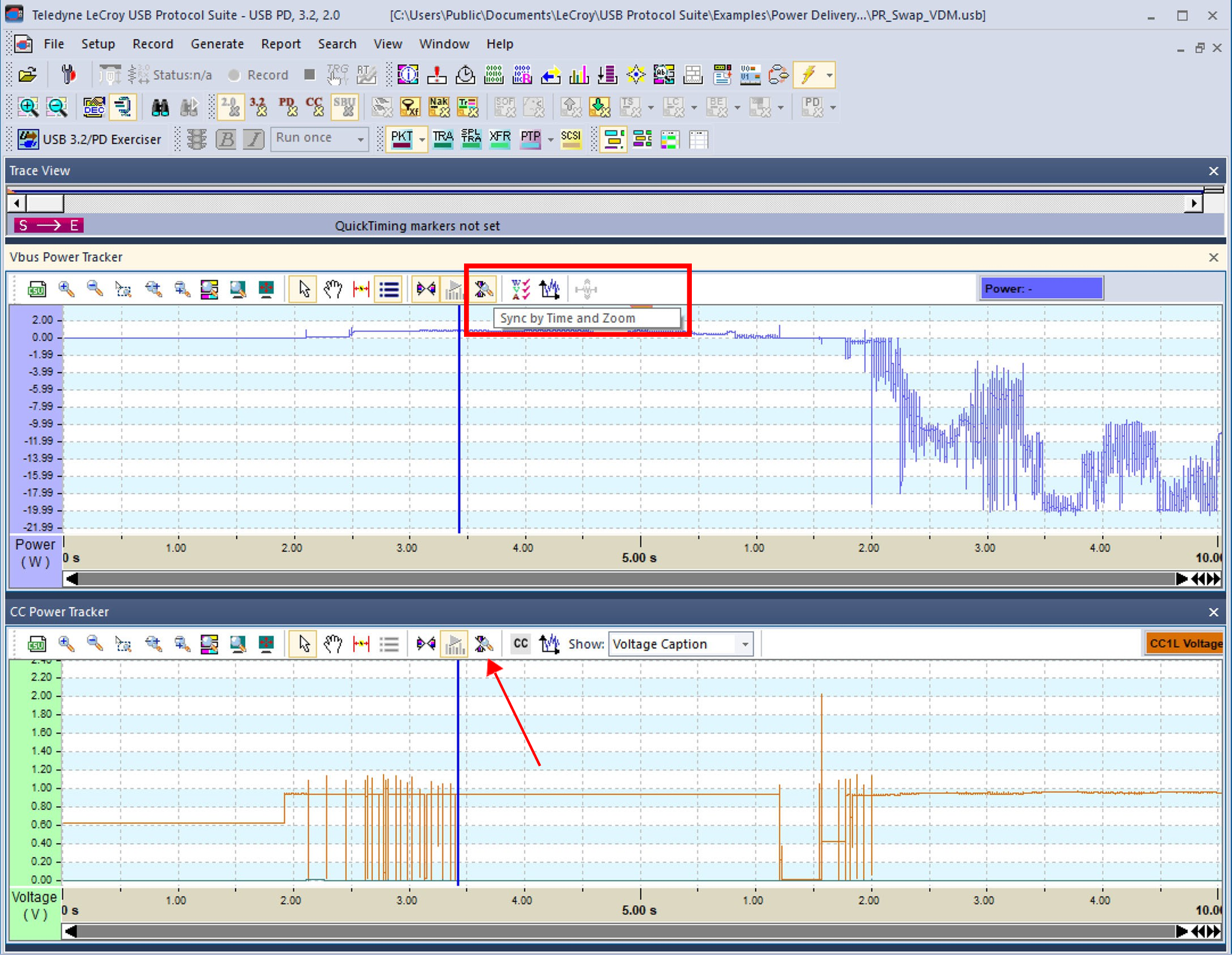Open the Report menu

(280, 44)
